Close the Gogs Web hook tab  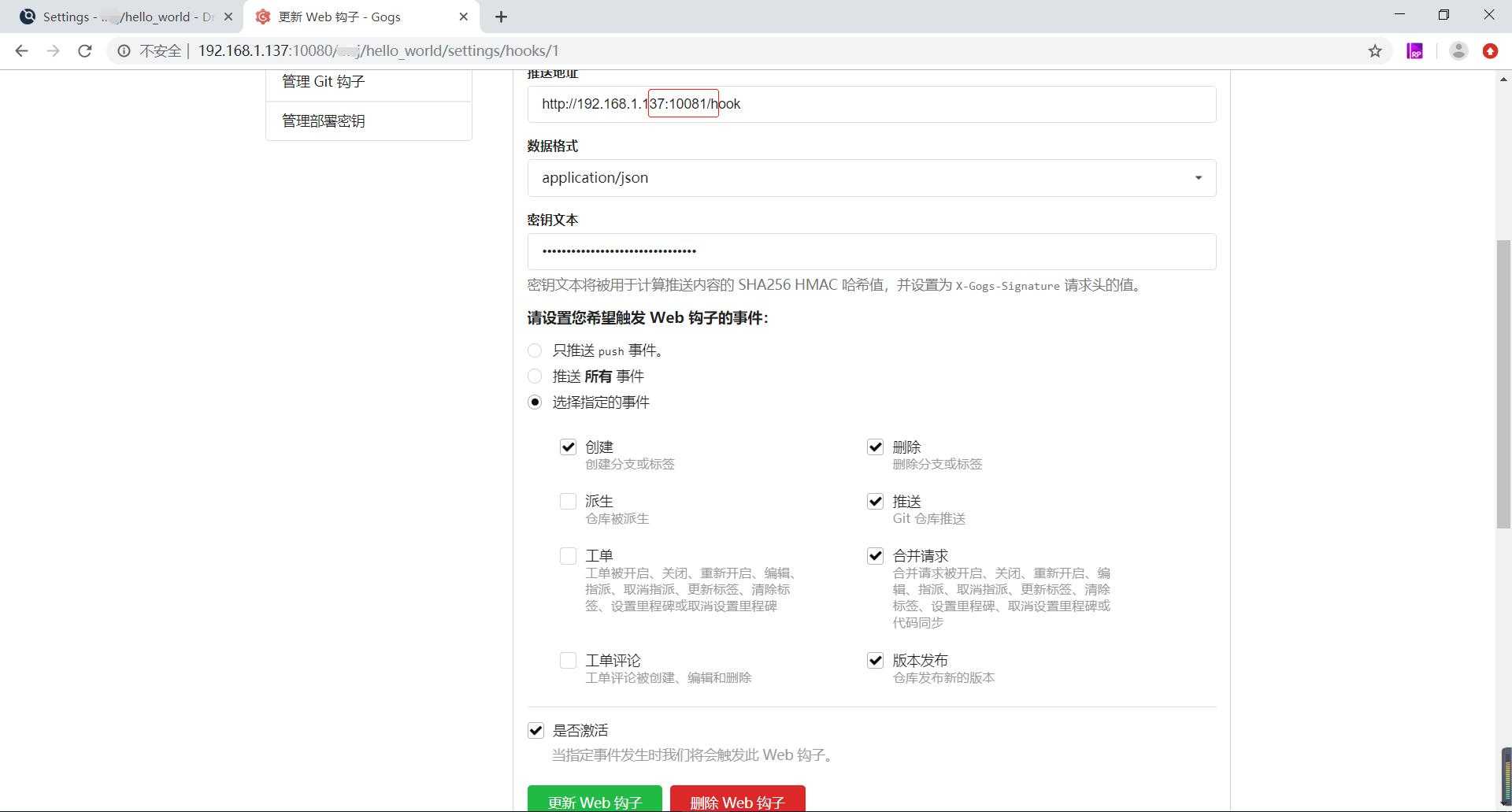pos(463,17)
